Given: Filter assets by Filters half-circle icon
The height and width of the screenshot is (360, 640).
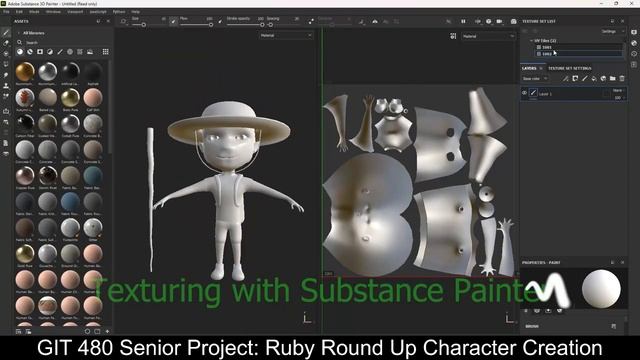Looking at the screenshot, I should point(50,52).
